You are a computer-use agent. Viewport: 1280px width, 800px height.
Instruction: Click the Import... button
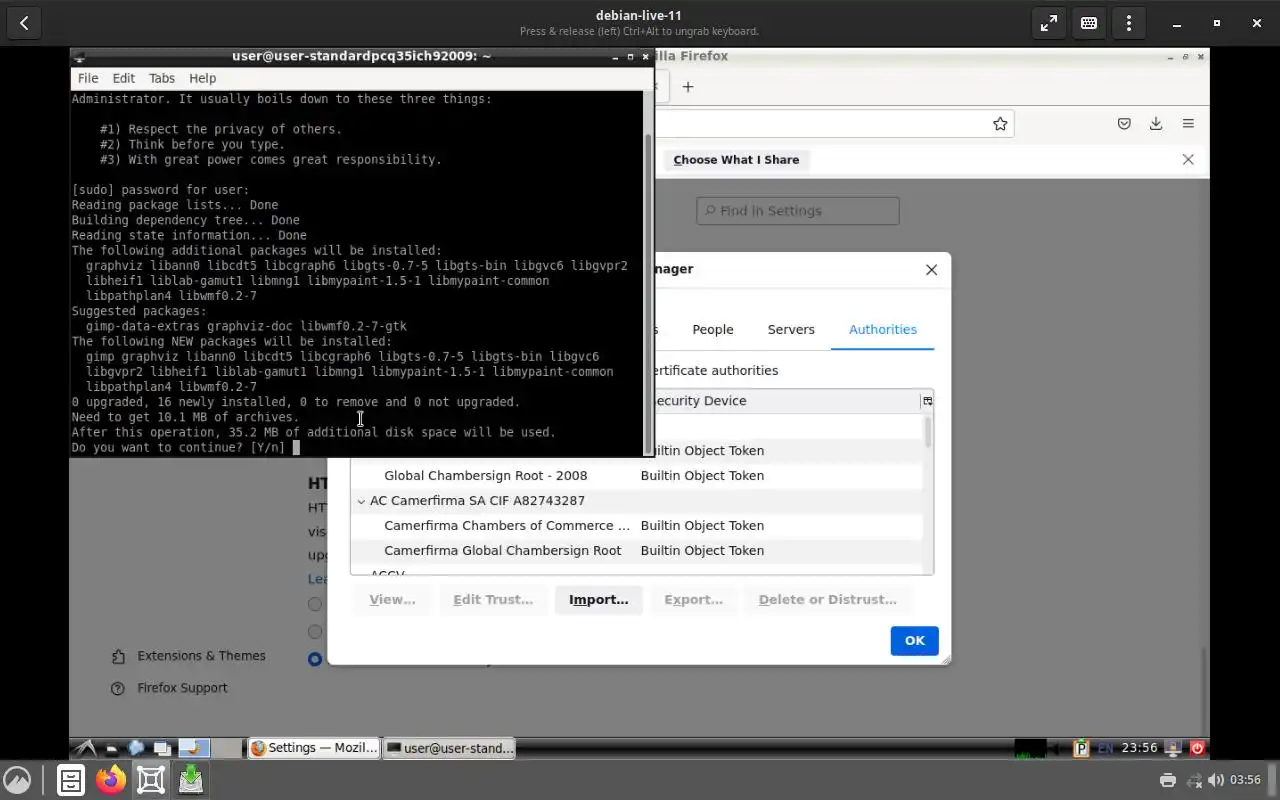pos(599,599)
